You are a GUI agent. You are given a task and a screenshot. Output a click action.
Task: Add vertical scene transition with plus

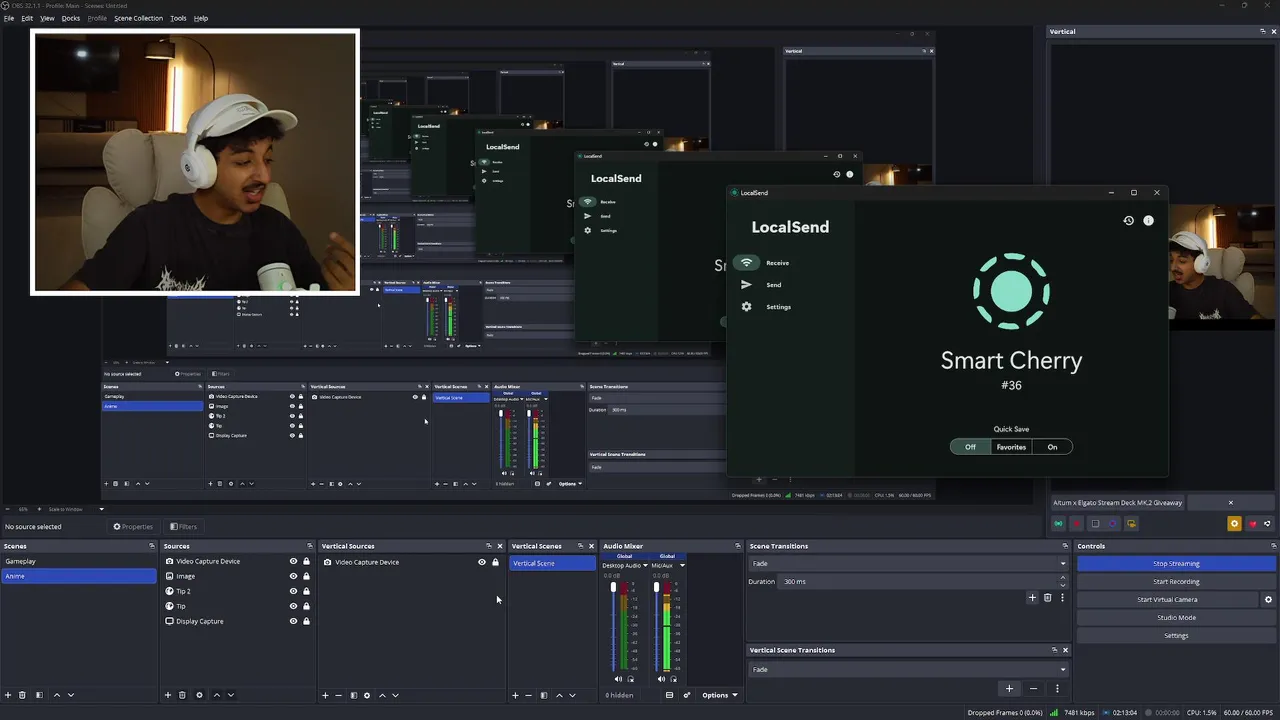click(x=1009, y=688)
